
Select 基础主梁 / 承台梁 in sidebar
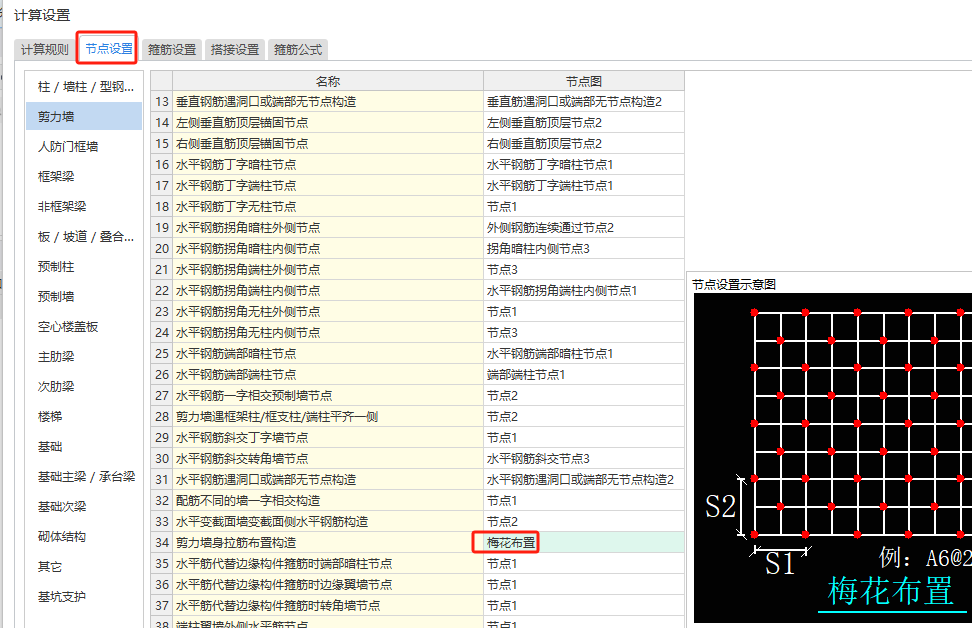pos(84,477)
